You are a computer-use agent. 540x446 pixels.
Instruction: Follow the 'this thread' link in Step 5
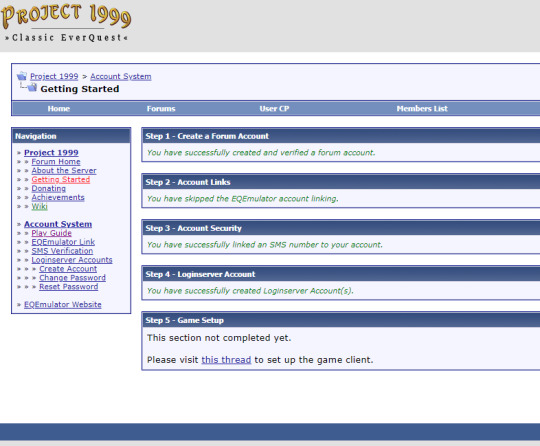226,360
